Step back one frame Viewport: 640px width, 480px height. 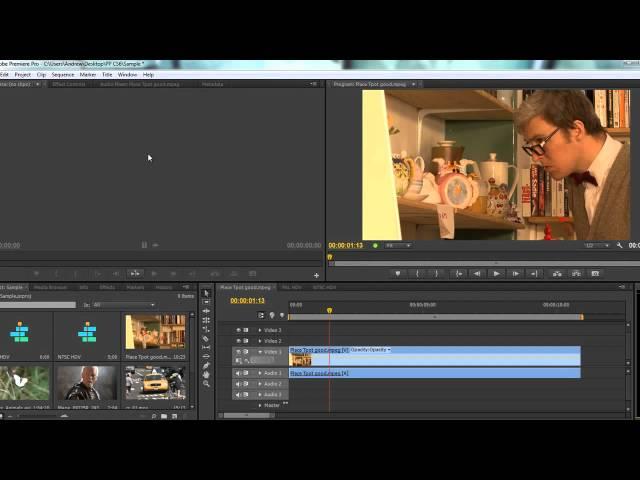(477, 273)
